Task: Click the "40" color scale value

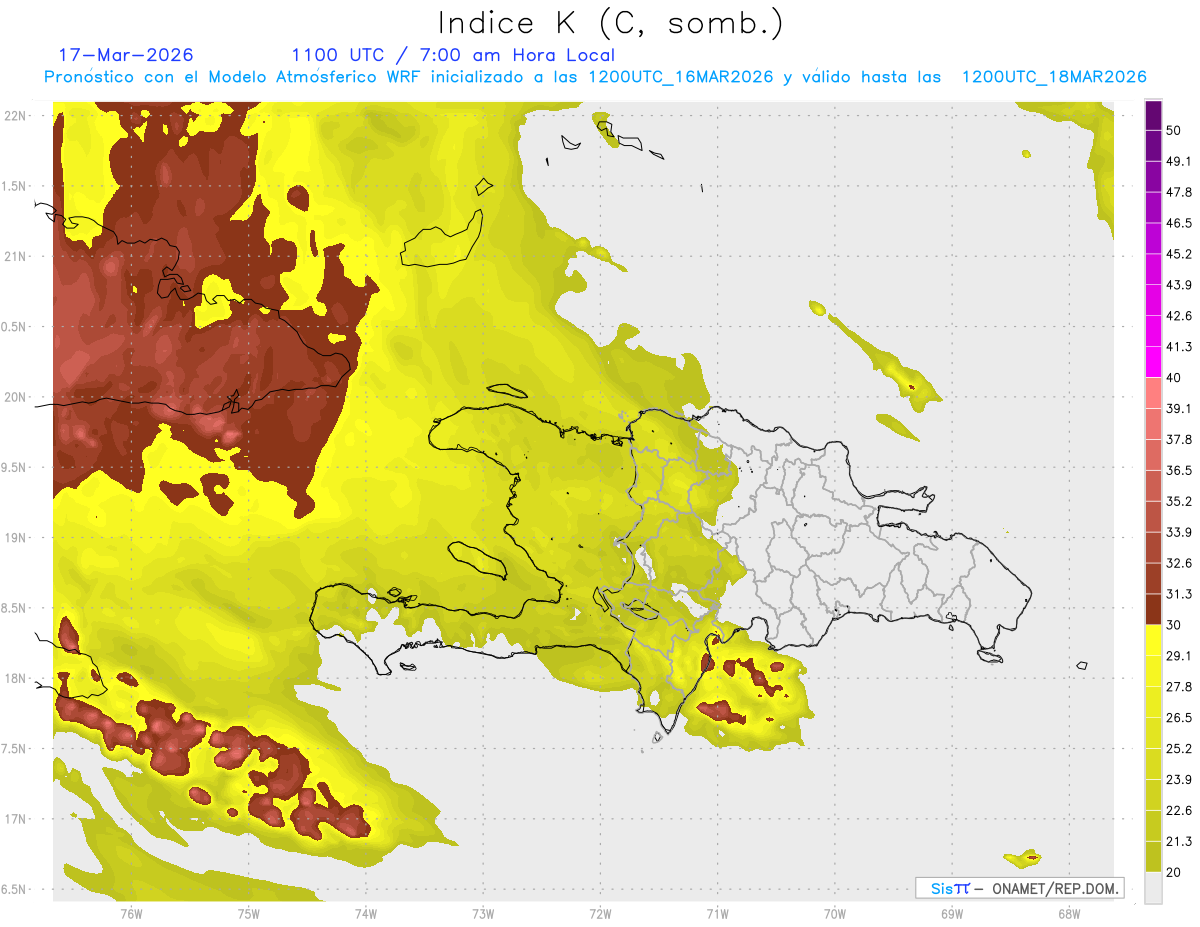Action: click(x=1174, y=378)
